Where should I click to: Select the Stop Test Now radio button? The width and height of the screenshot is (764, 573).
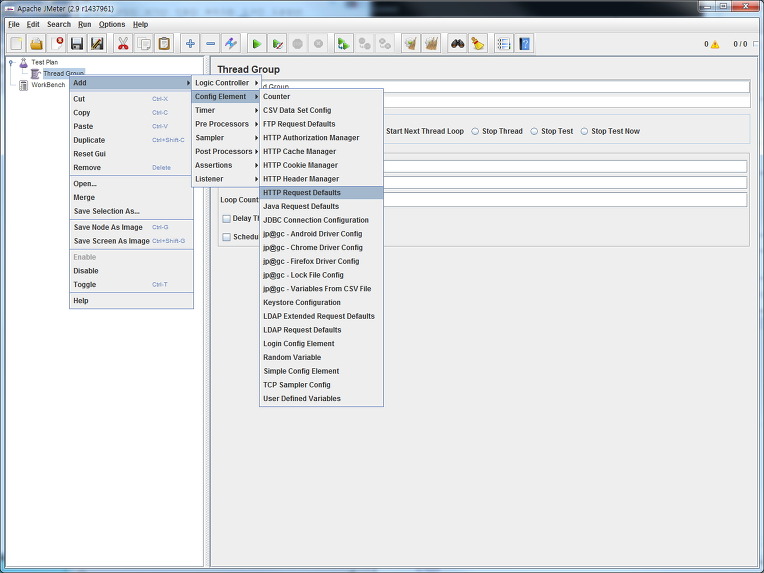click(x=584, y=132)
